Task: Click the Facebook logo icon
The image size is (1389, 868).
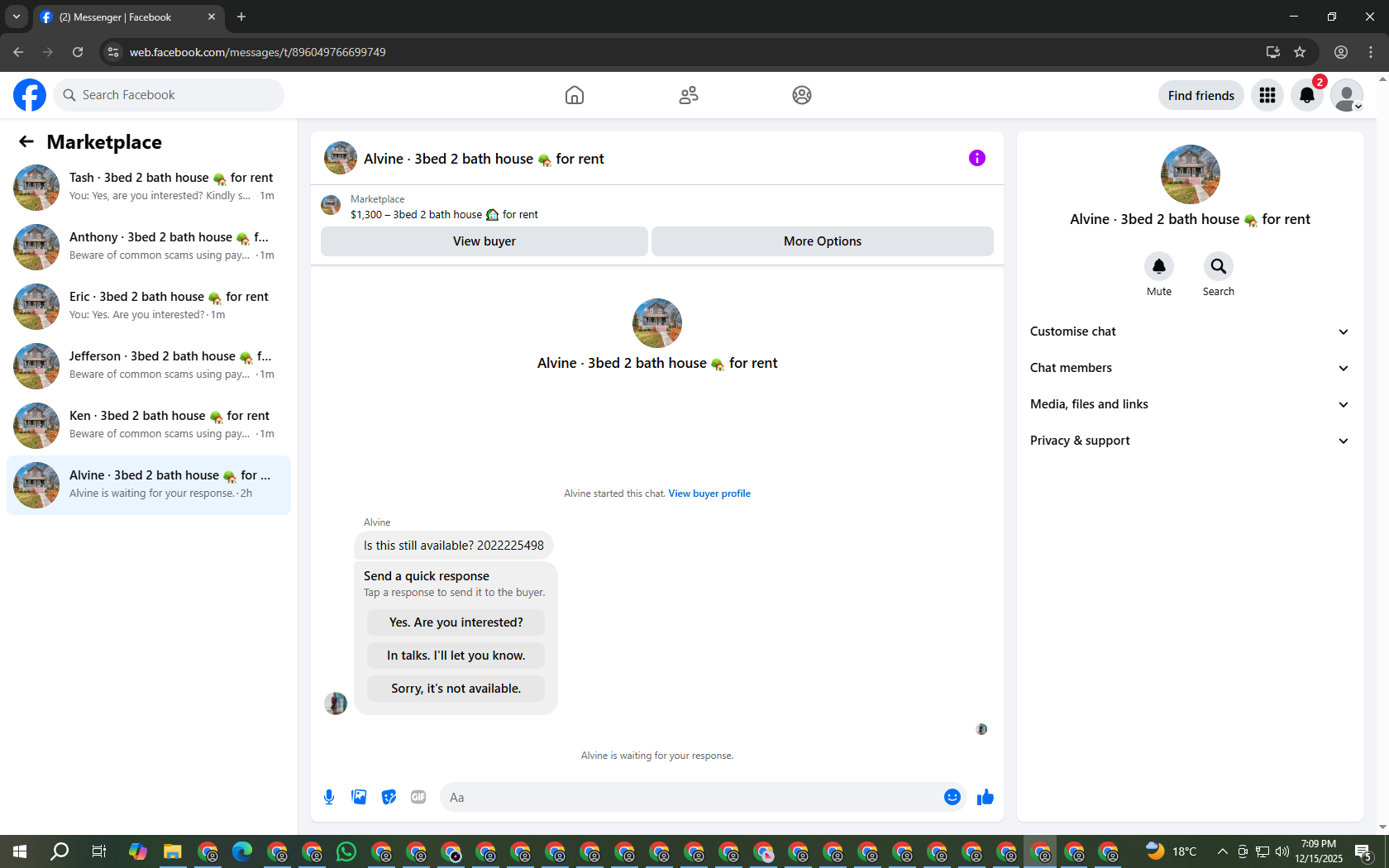Action: pyautogui.click(x=30, y=95)
